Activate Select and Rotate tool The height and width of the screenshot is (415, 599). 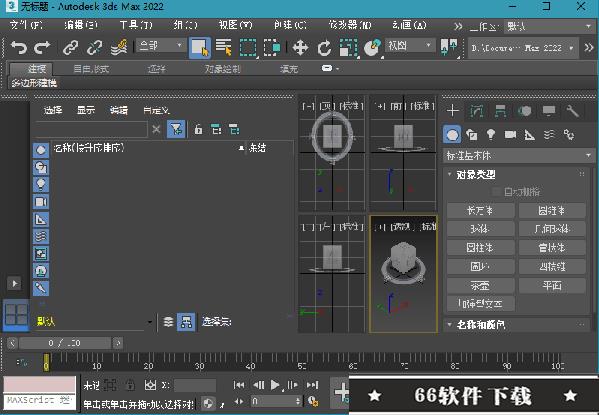tap(324, 48)
